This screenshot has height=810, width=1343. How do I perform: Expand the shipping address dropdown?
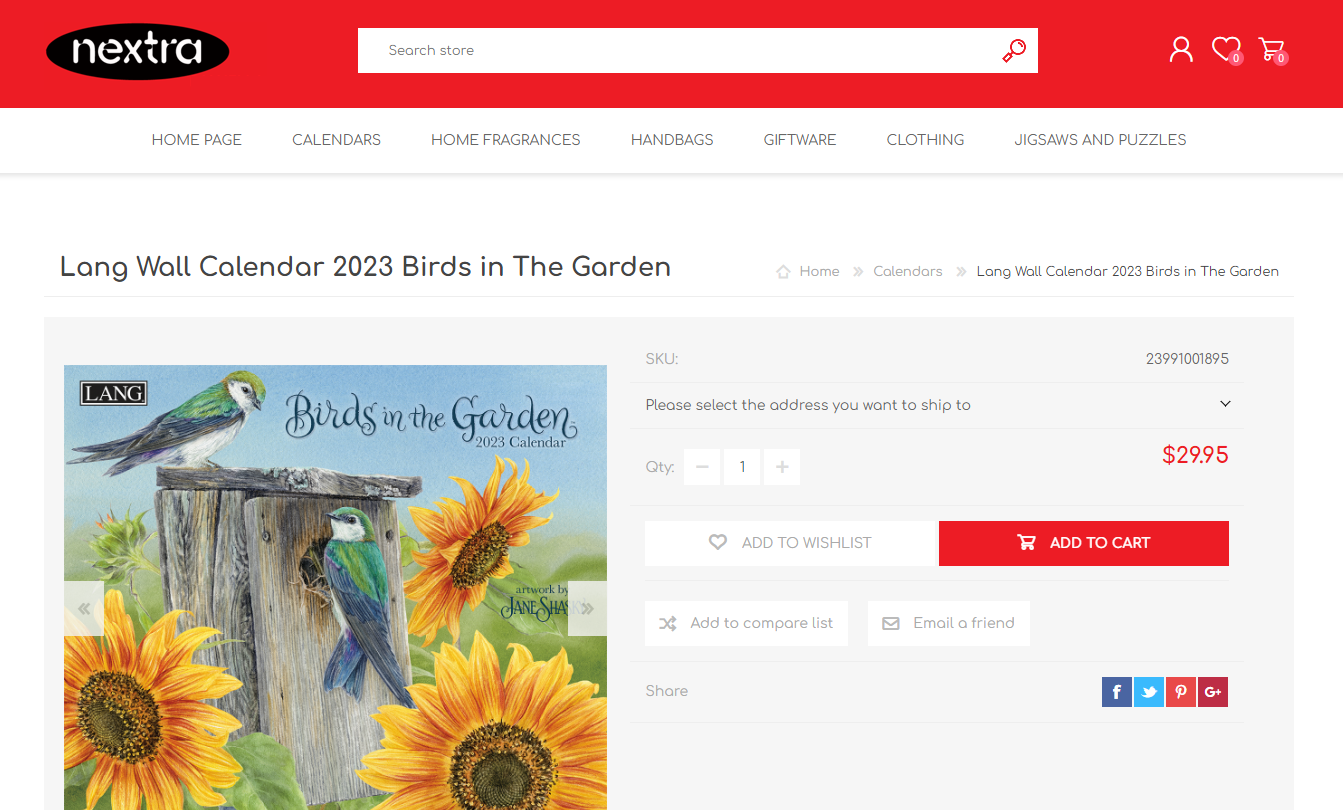(938, 405)
